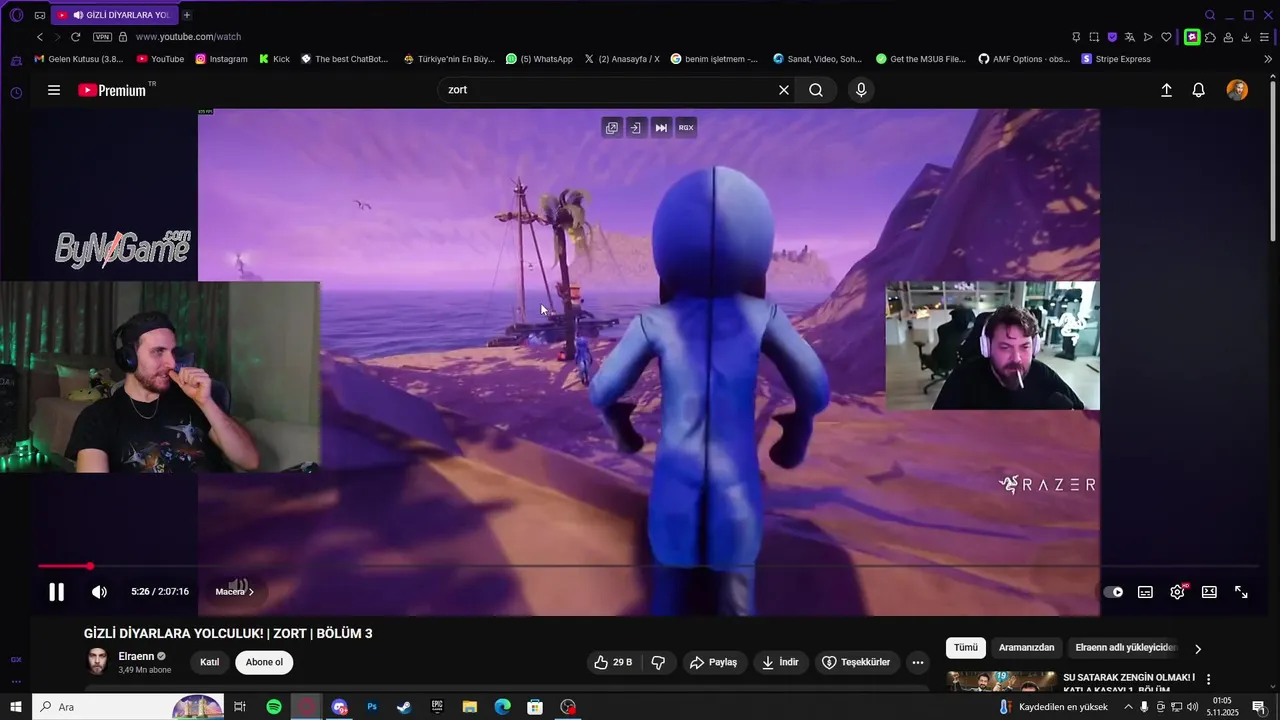The image size is (1280, 720).
Task: Open Gelen Kutusu bookmark
Action: [x=79, y=59]
